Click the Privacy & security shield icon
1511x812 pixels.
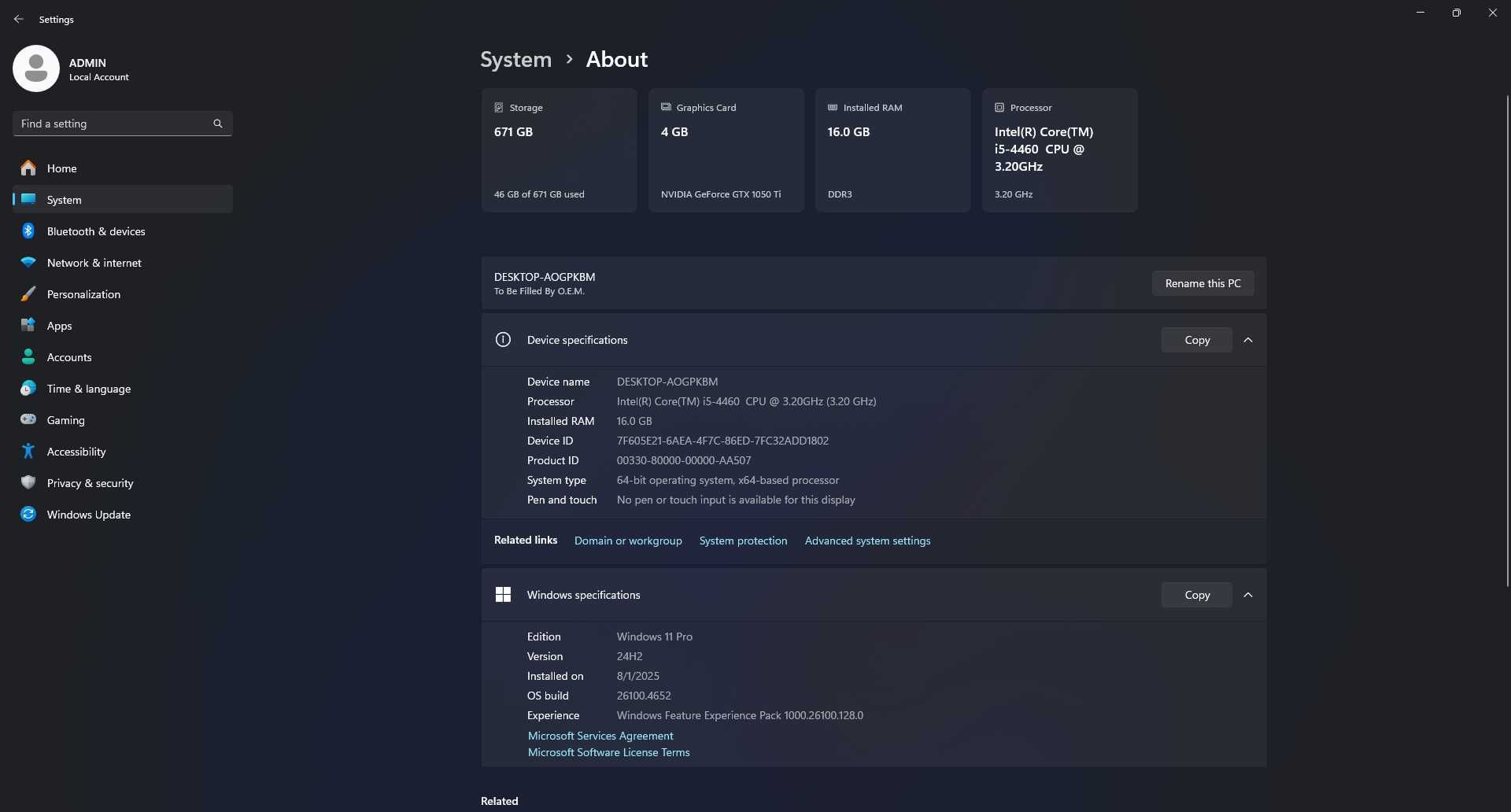point(28,482)
